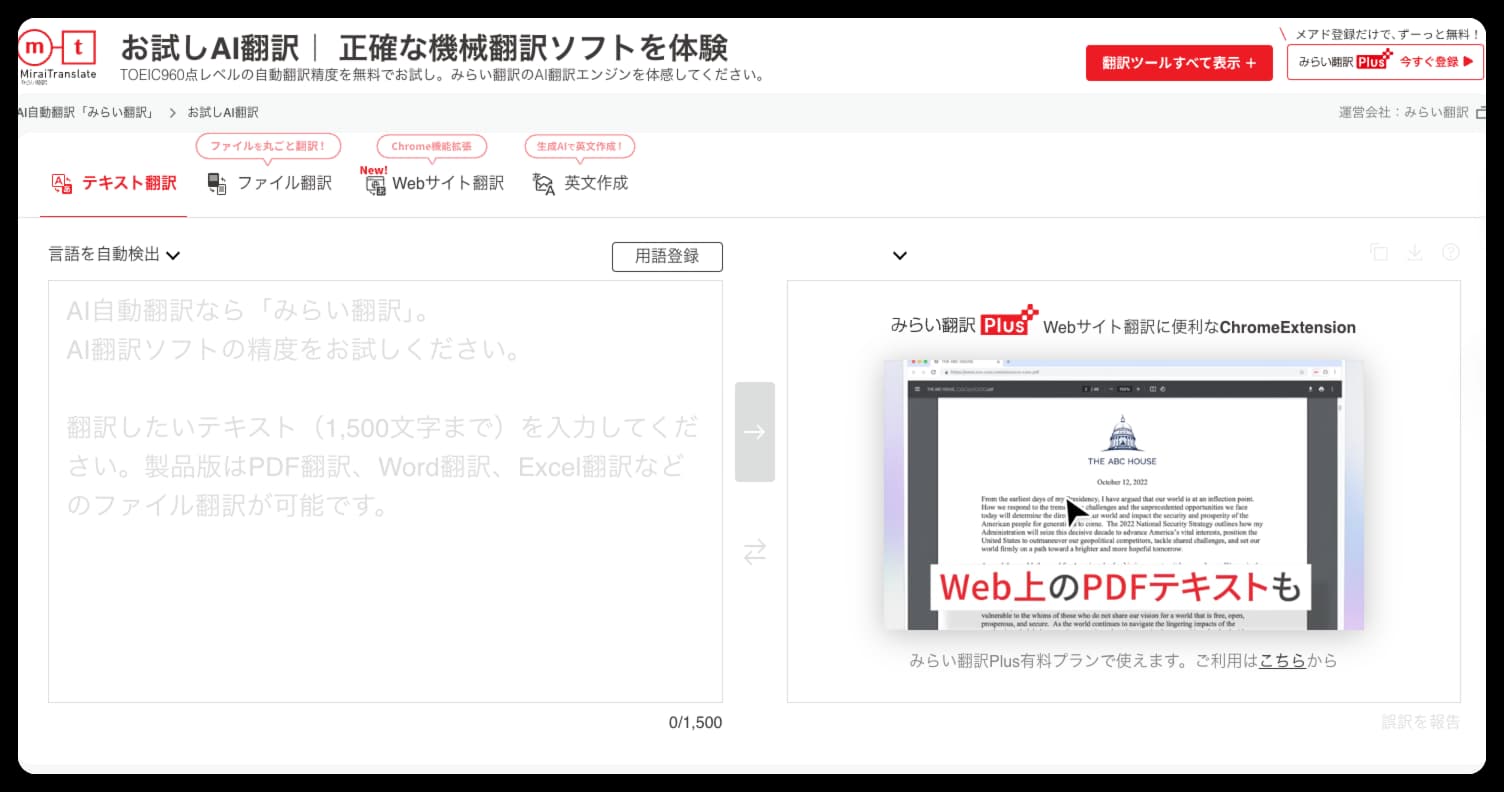The image size is (1504, 792).
Task: Click inside the source text input area
Action: pos(385,491)
